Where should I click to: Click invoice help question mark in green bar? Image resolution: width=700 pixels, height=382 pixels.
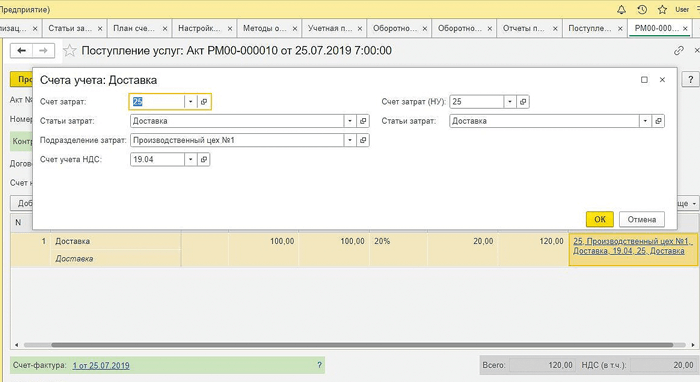pyautogui.click(x=319, y=365)
